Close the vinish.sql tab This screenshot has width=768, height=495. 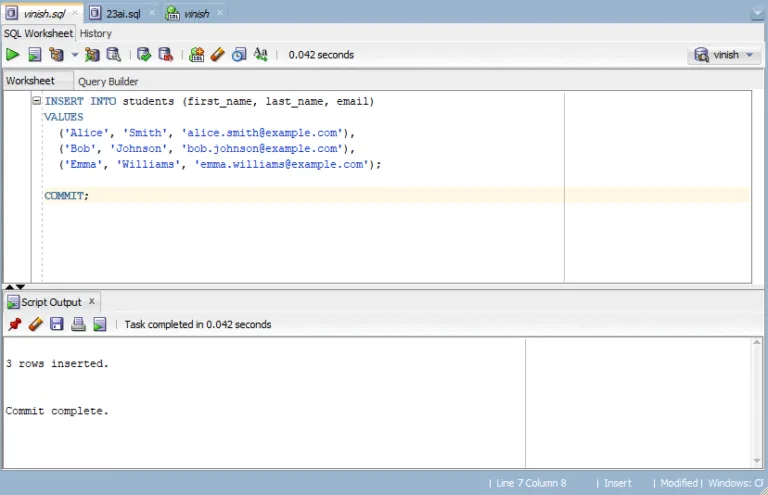point(75,13)
